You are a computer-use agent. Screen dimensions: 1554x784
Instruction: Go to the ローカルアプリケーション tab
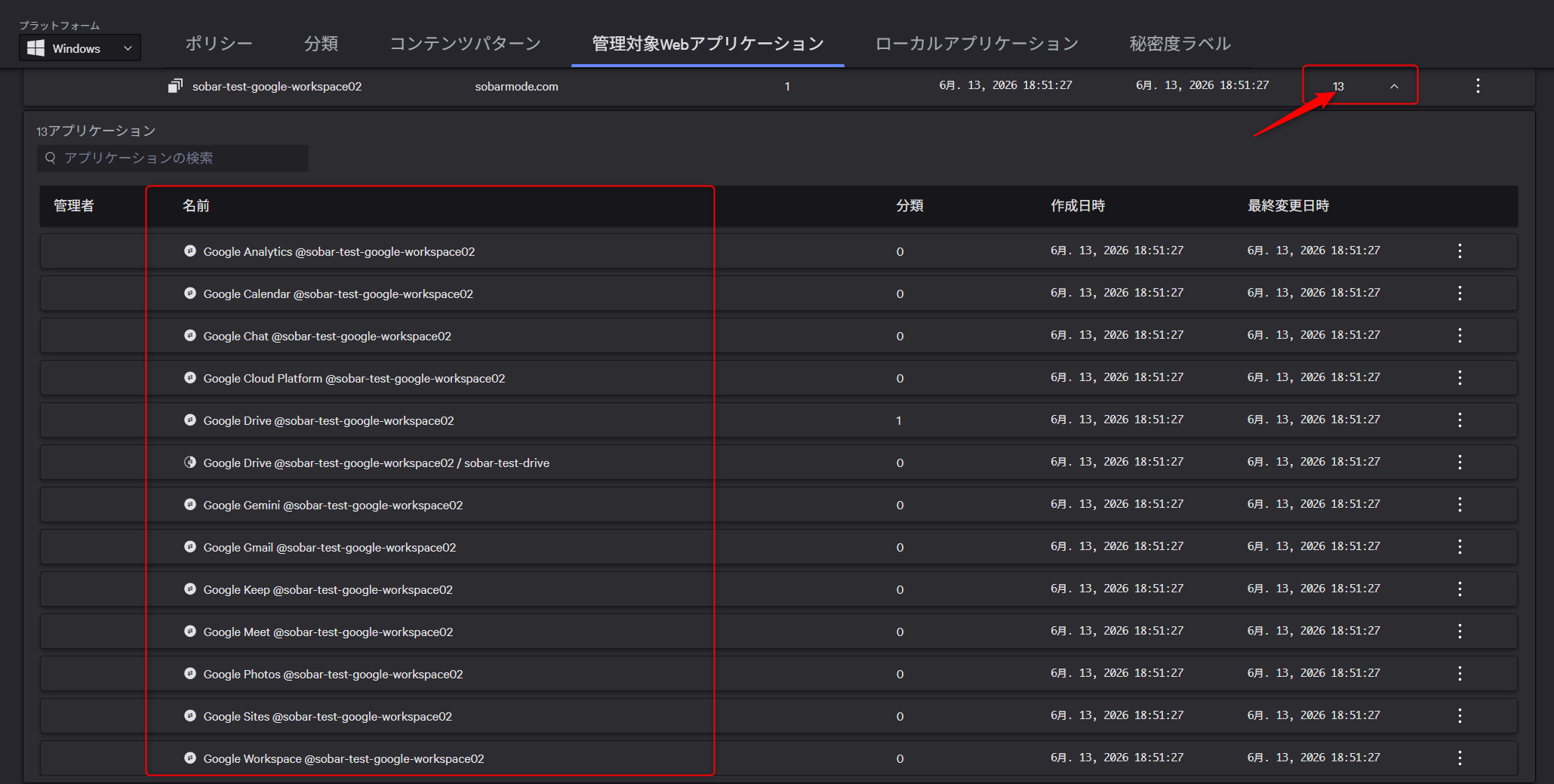click(x=977, y=44)
